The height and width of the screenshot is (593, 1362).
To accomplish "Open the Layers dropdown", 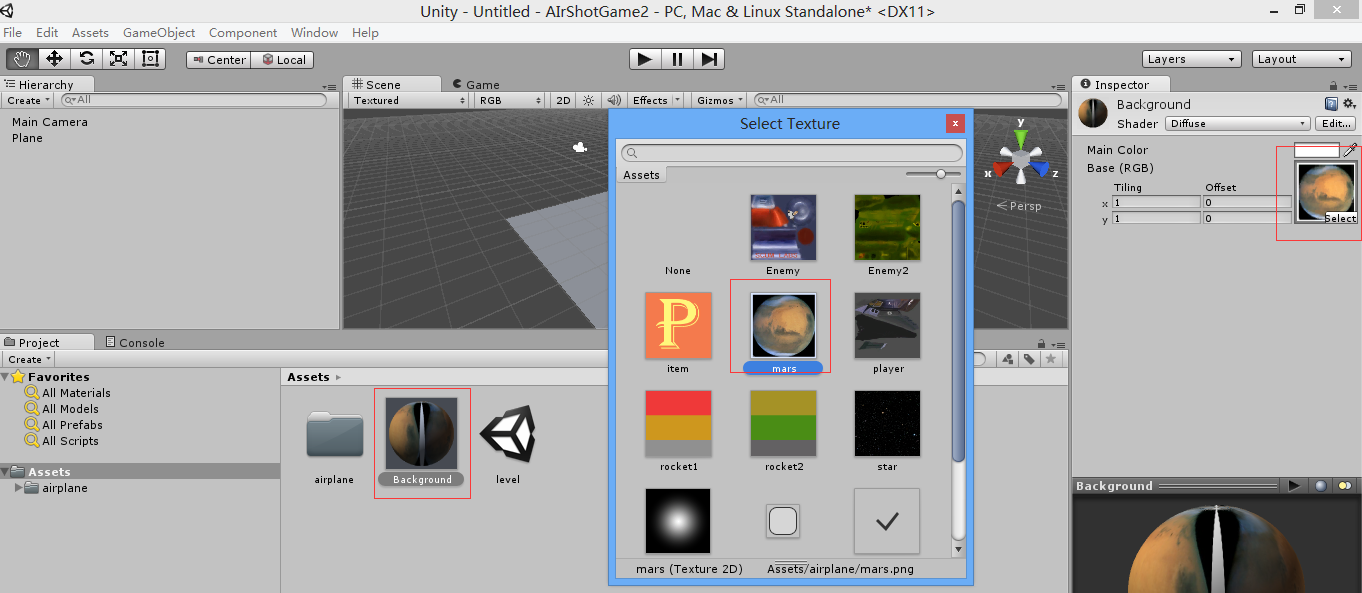I will point(1192,59).
